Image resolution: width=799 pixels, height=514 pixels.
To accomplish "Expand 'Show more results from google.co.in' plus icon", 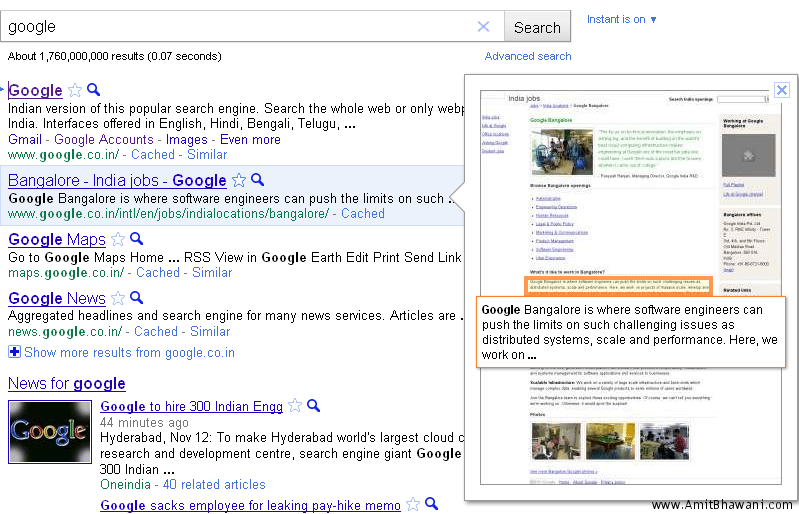I will tap(14, 351).
